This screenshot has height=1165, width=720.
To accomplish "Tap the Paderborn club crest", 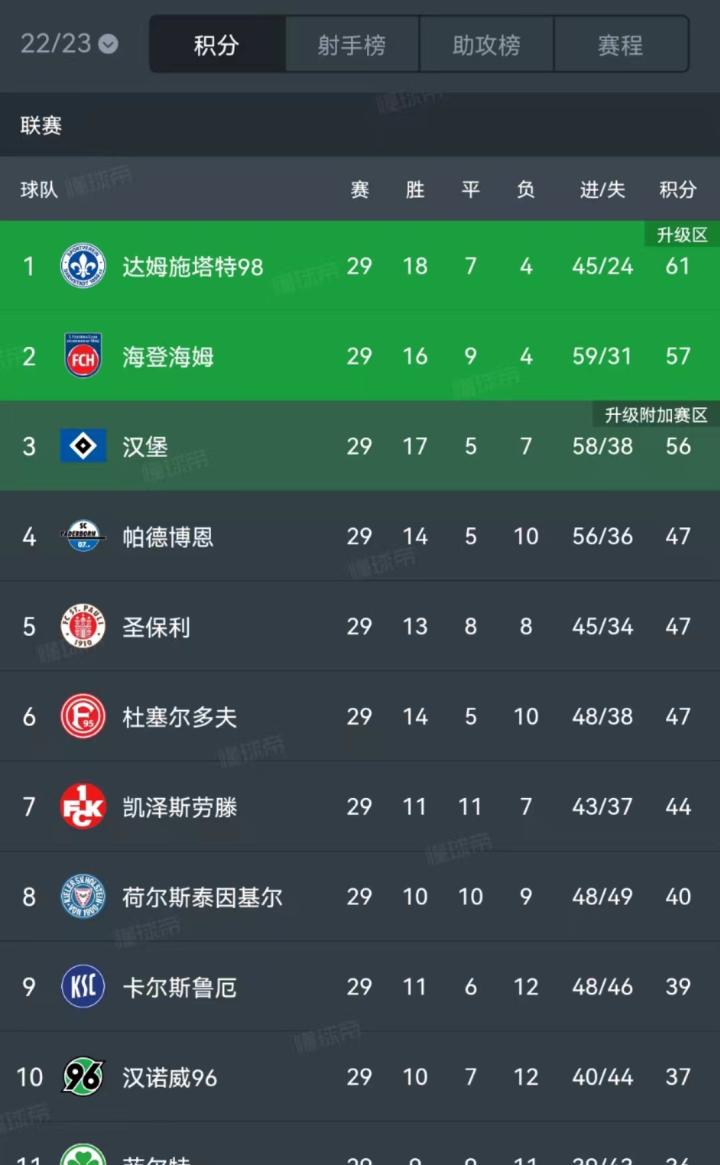I will click(x=83, y=537).
